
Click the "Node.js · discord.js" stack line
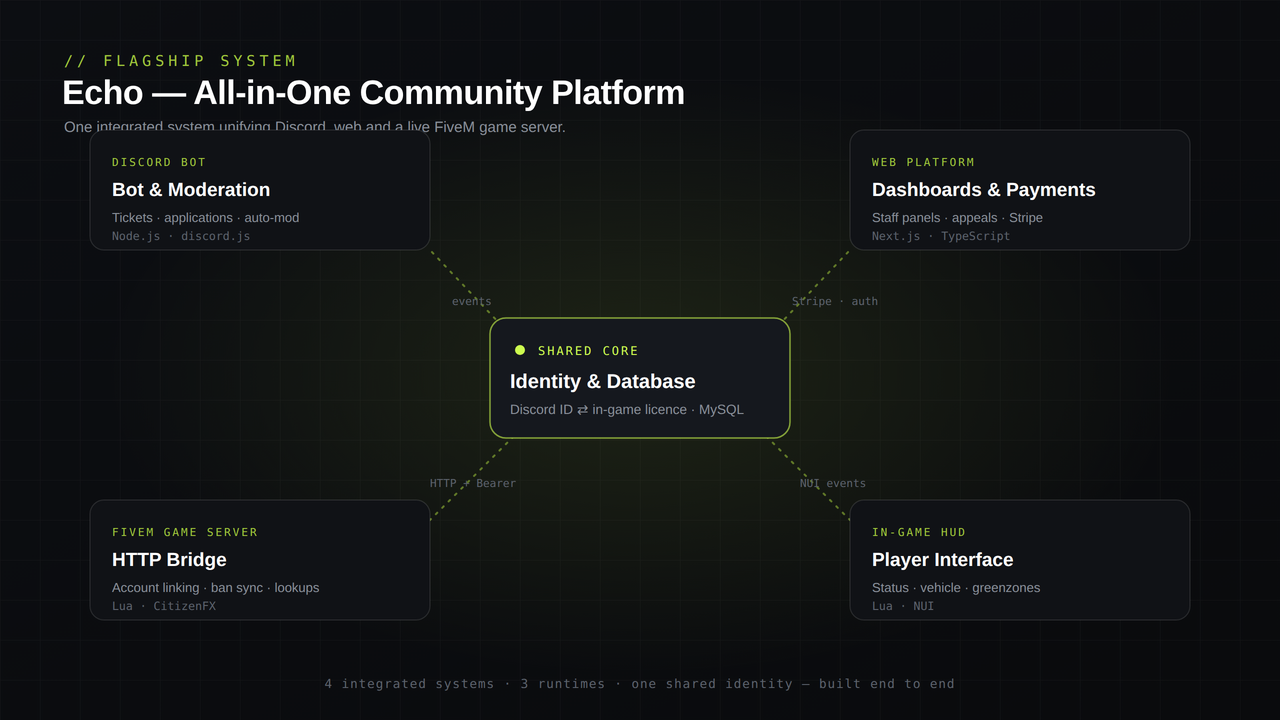click(x=181, y=237)
